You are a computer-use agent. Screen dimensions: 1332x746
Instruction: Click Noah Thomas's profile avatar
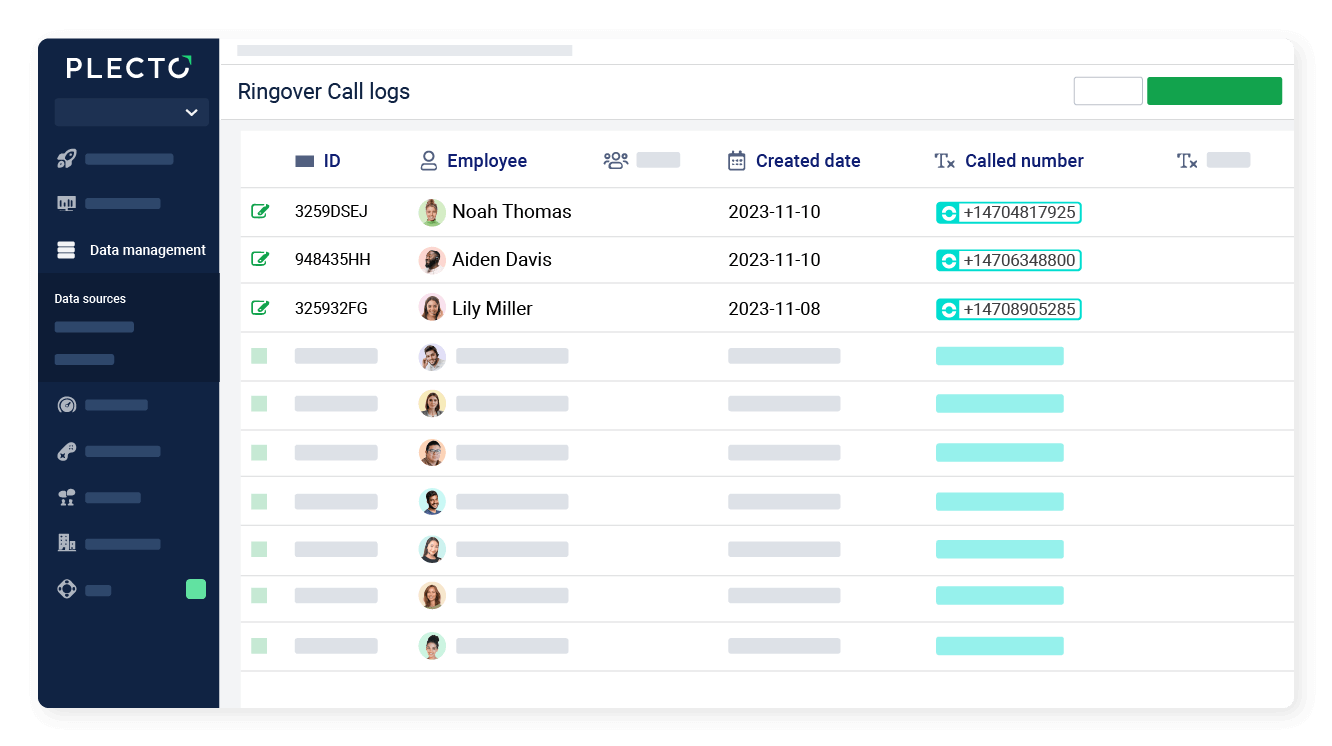tap(432, 212)
